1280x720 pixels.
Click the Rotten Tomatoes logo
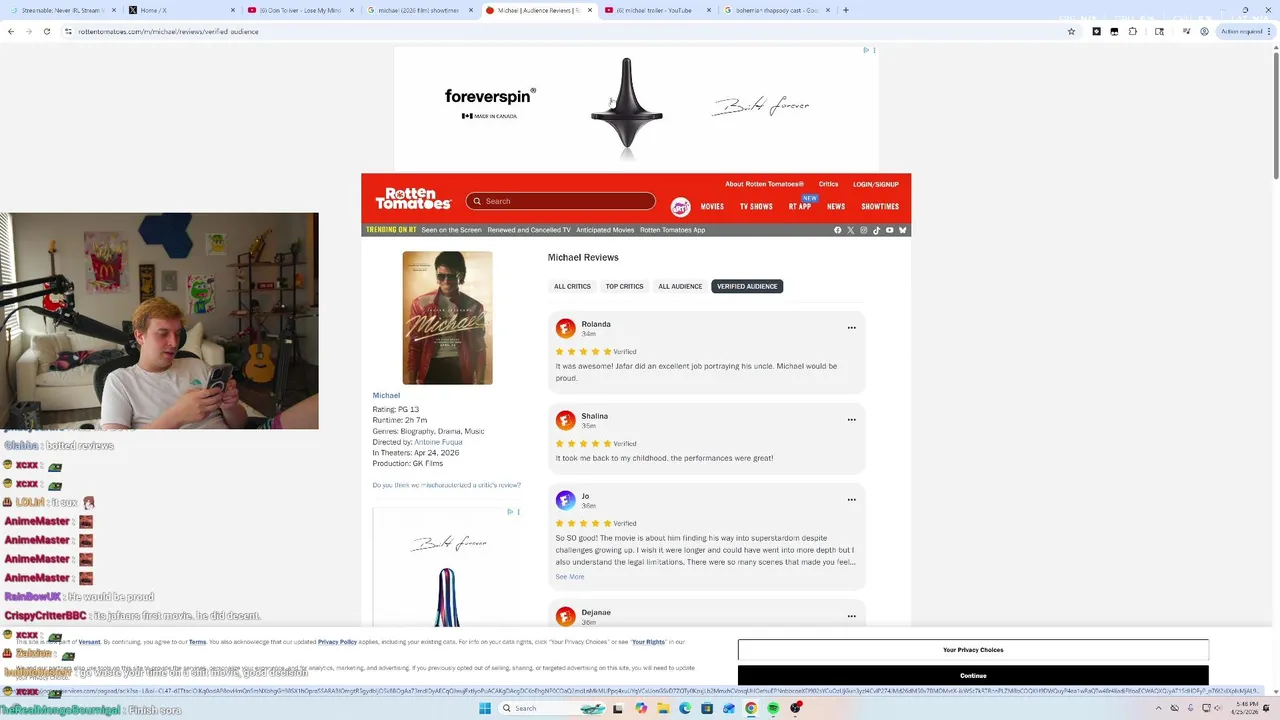tap(413, 199)
